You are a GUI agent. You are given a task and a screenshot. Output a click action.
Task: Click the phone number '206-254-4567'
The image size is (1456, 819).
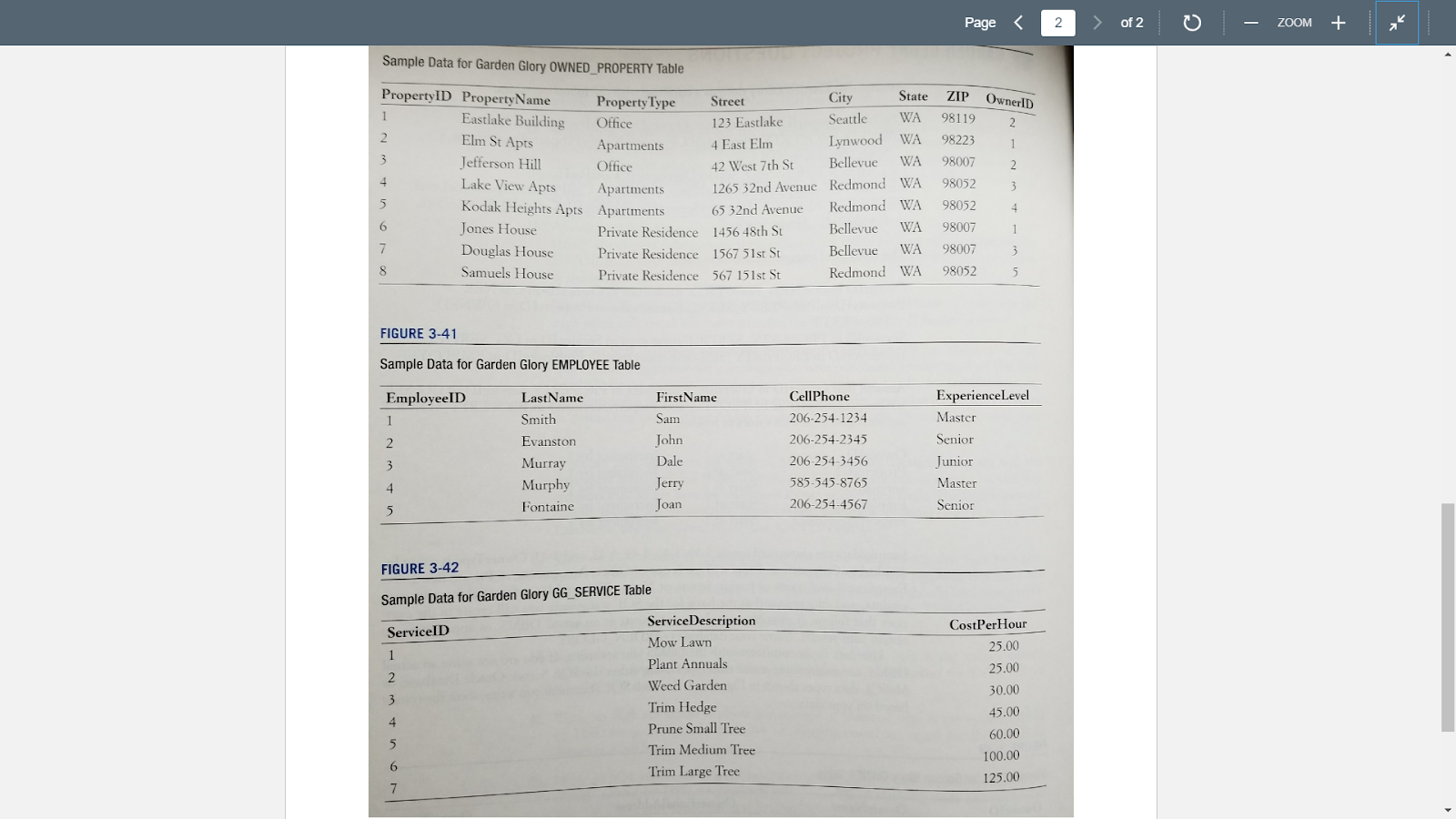pos(828,504)
